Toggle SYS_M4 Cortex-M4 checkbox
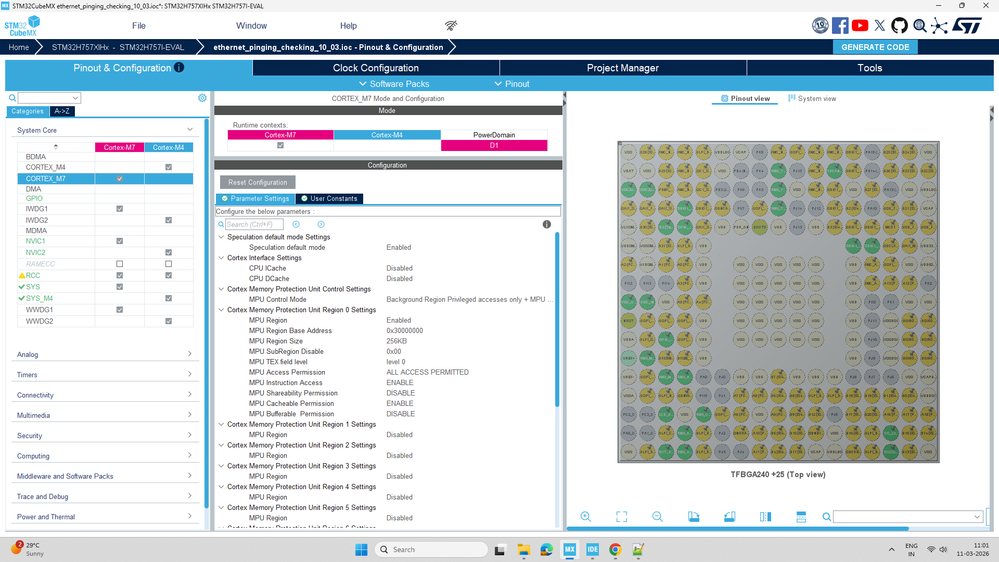Screen dimensions: 999x562 169,298
